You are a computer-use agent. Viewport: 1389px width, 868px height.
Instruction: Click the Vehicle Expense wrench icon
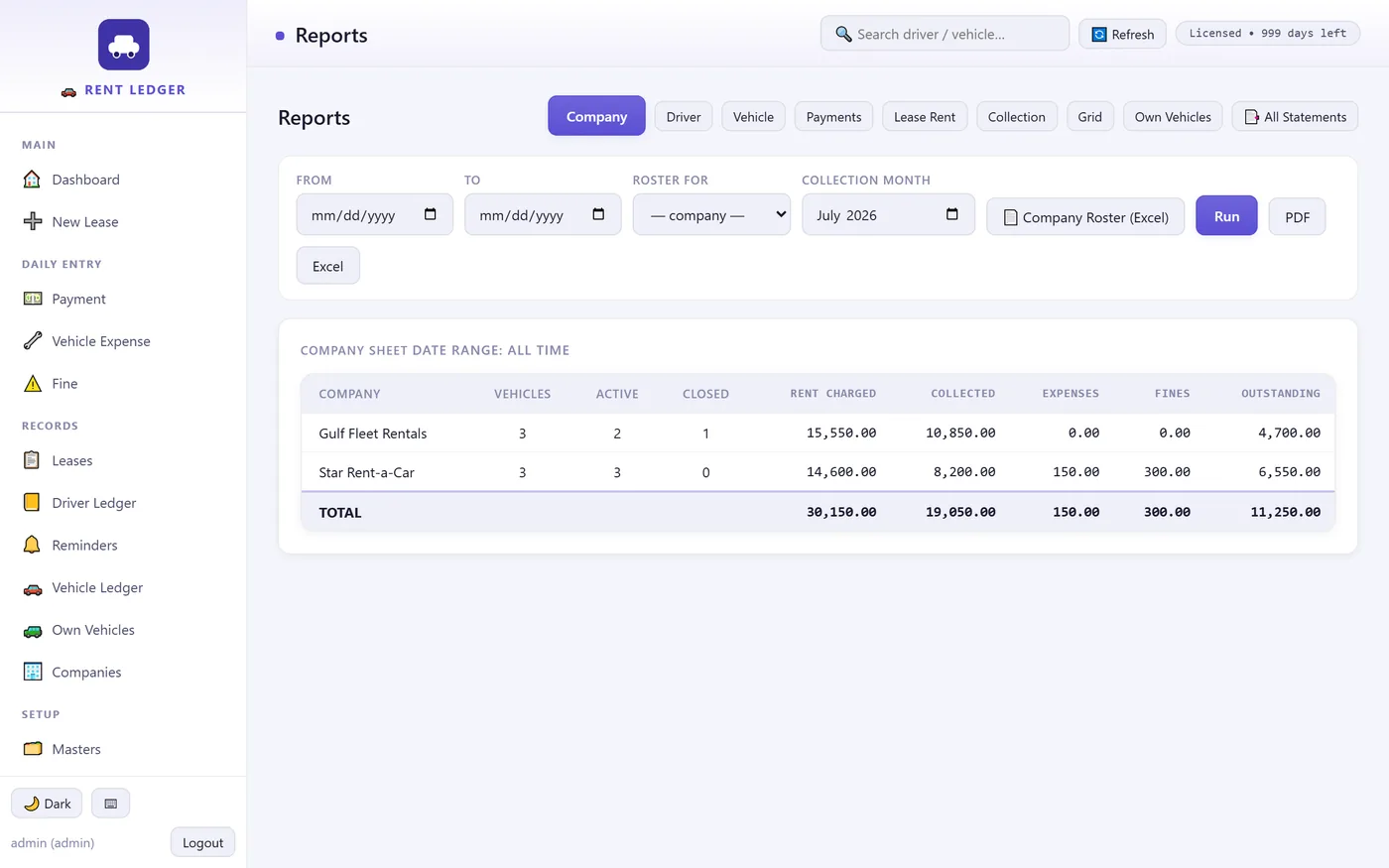click(33, 341)
